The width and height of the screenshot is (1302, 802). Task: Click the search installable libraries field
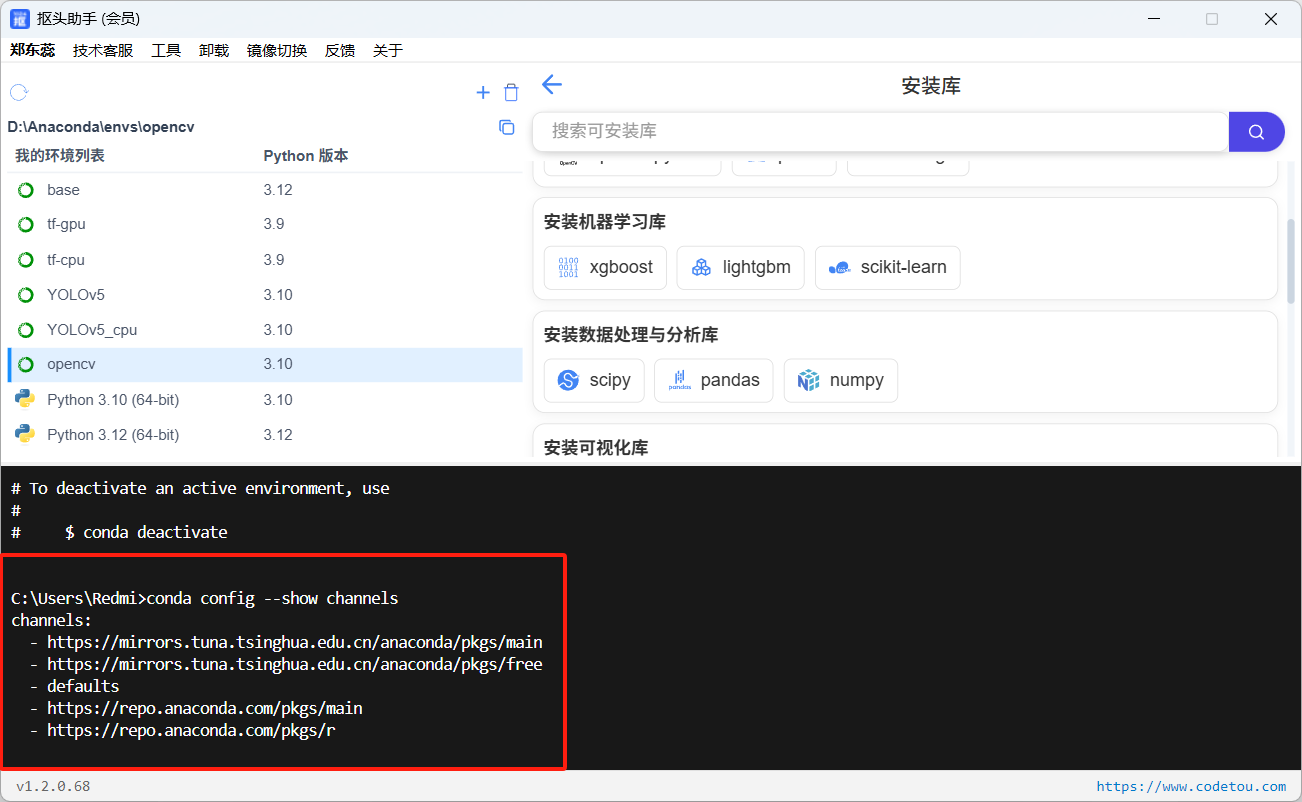[880, 131]
